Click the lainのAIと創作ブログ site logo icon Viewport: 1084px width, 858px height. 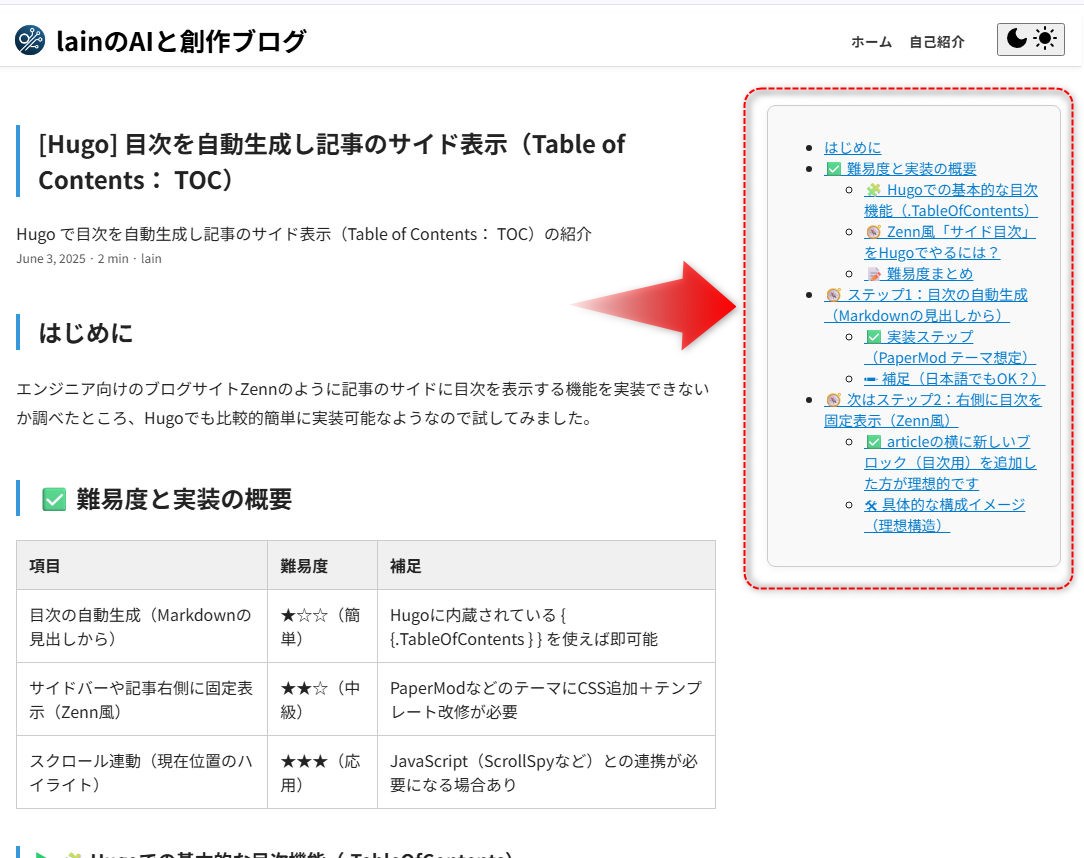(30, 40)
